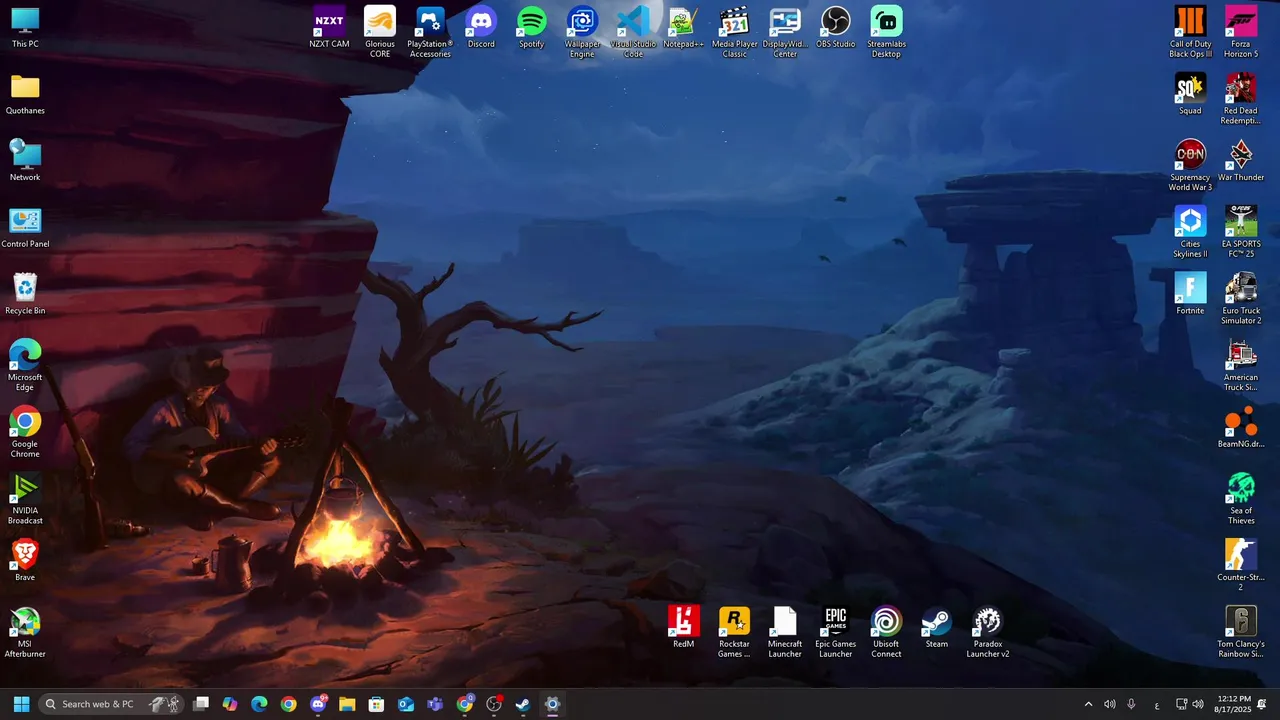Select the Minecraft Launcher desktop icon
The width and height of the screenshot is (1280, 720).
(785, 632)
